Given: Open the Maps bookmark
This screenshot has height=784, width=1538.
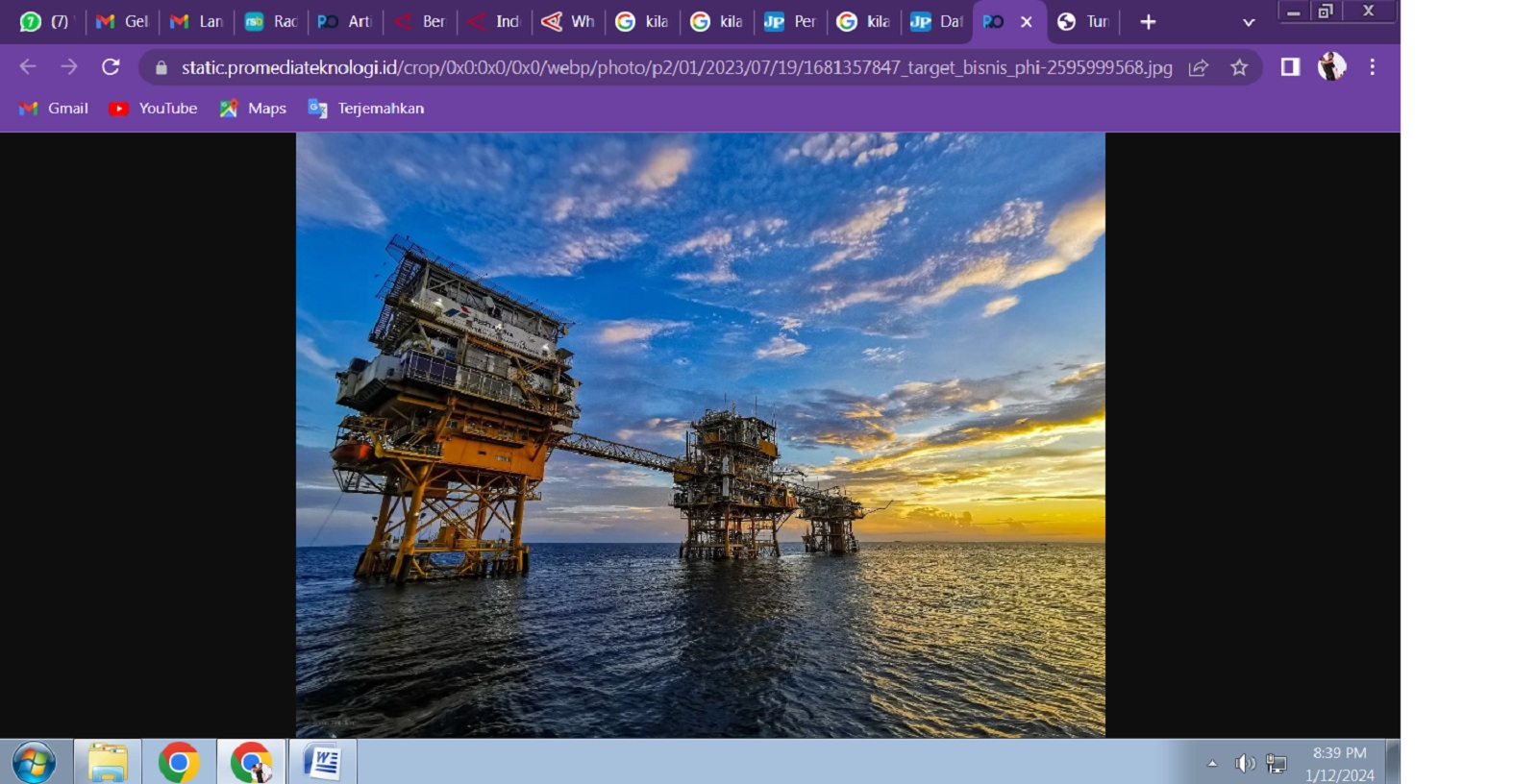Looking at the screenshot, I should [x=253, y=109].
